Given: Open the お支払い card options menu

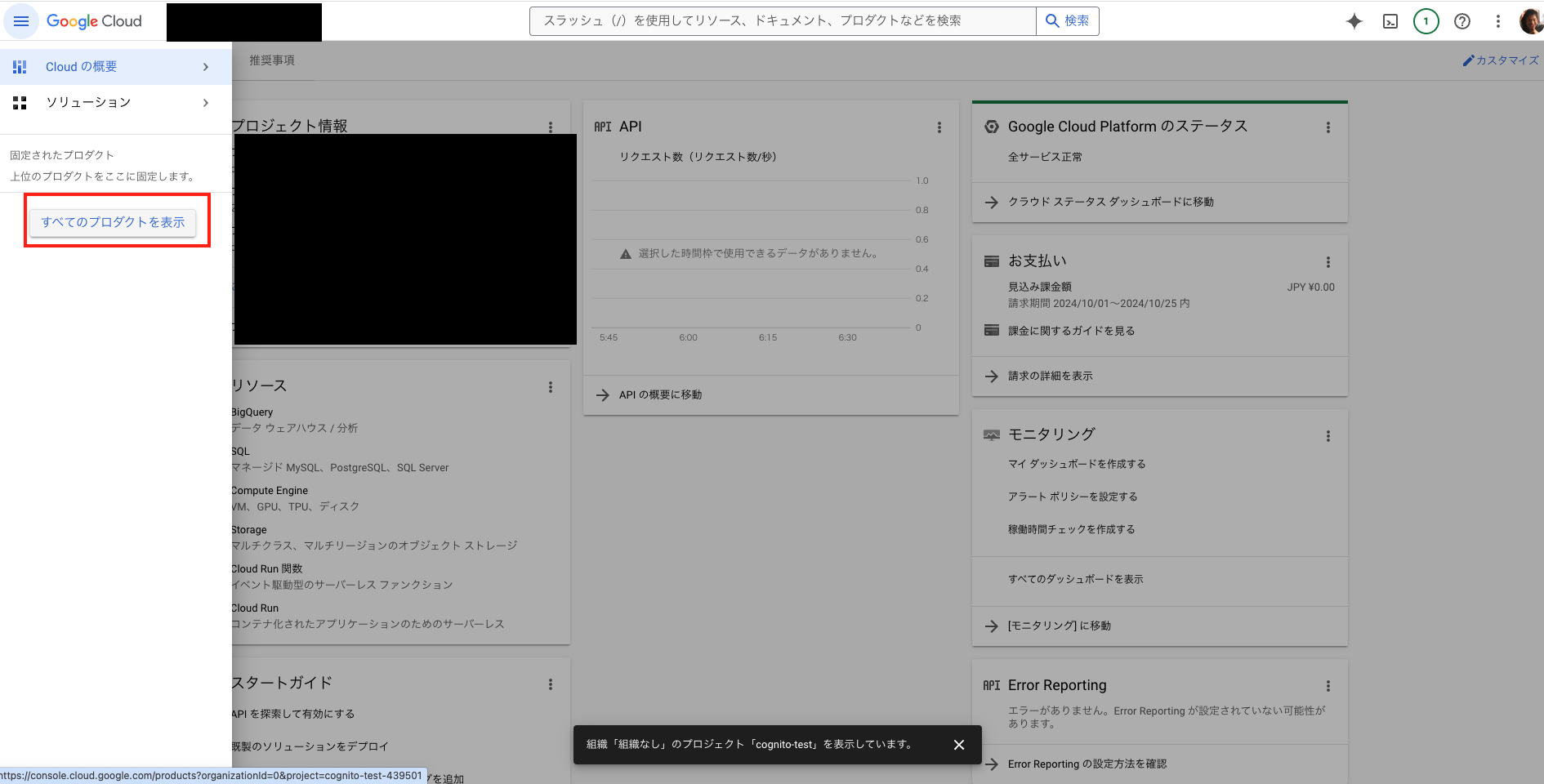Looking at the screenshot, I should pyautogui.click(x=1328, y=262).
